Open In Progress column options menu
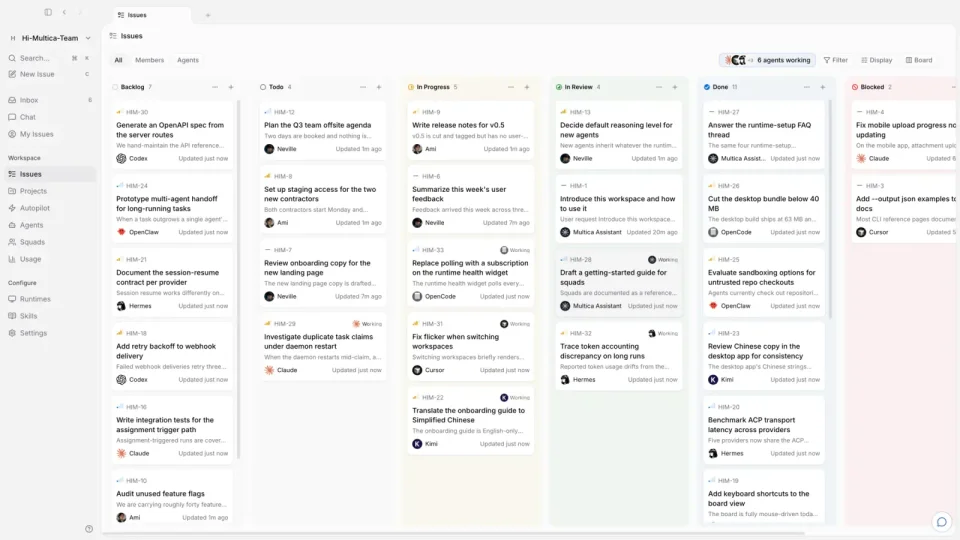Screen dimensions: 960x540 [x=511, y=87]
